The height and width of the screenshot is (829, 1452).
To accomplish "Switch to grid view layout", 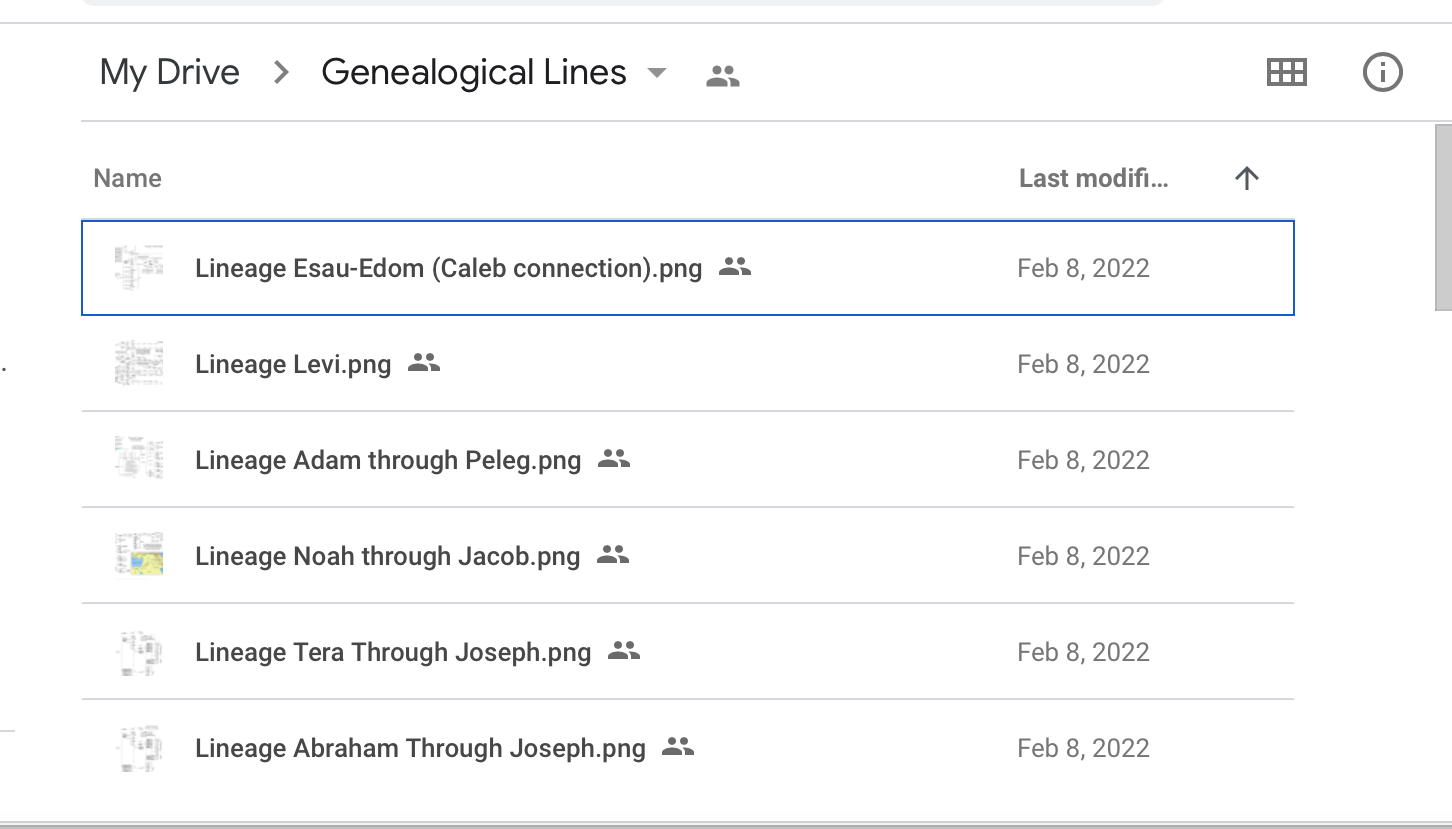I will [x=1286, y=71].
